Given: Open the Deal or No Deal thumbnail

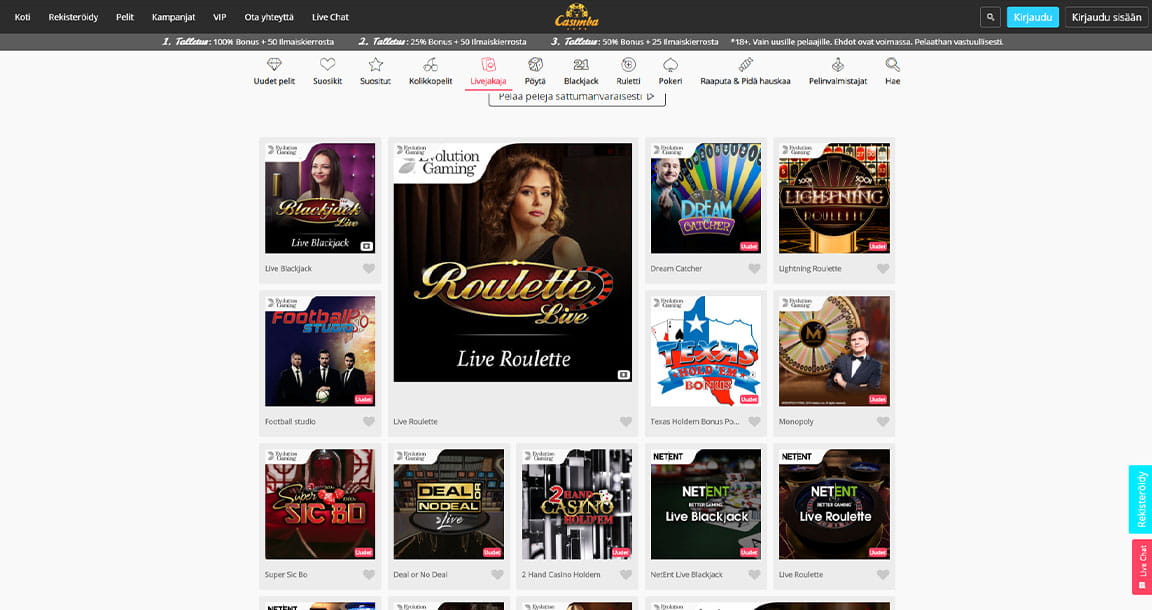Looking at the screenshot, I should [x=448, y=504].
